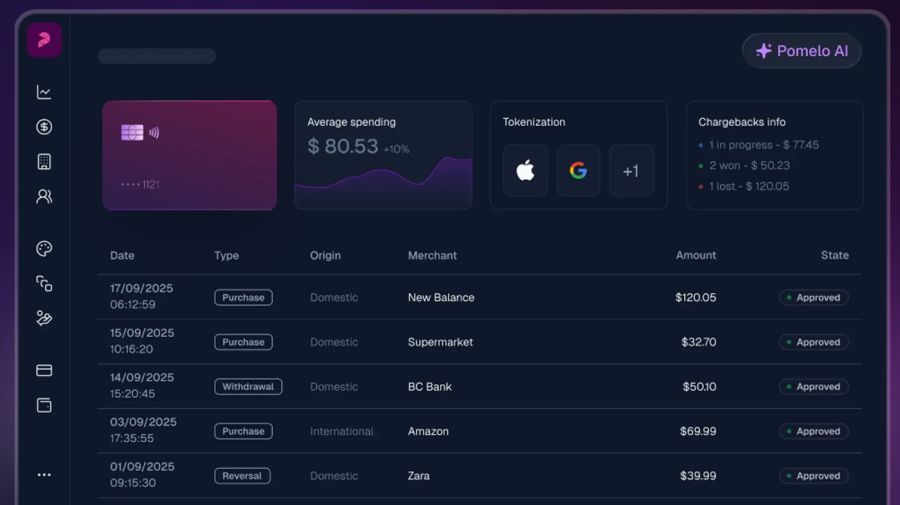
Task: Click the hand with pen icon in sidebar
Action: point(44,318)
